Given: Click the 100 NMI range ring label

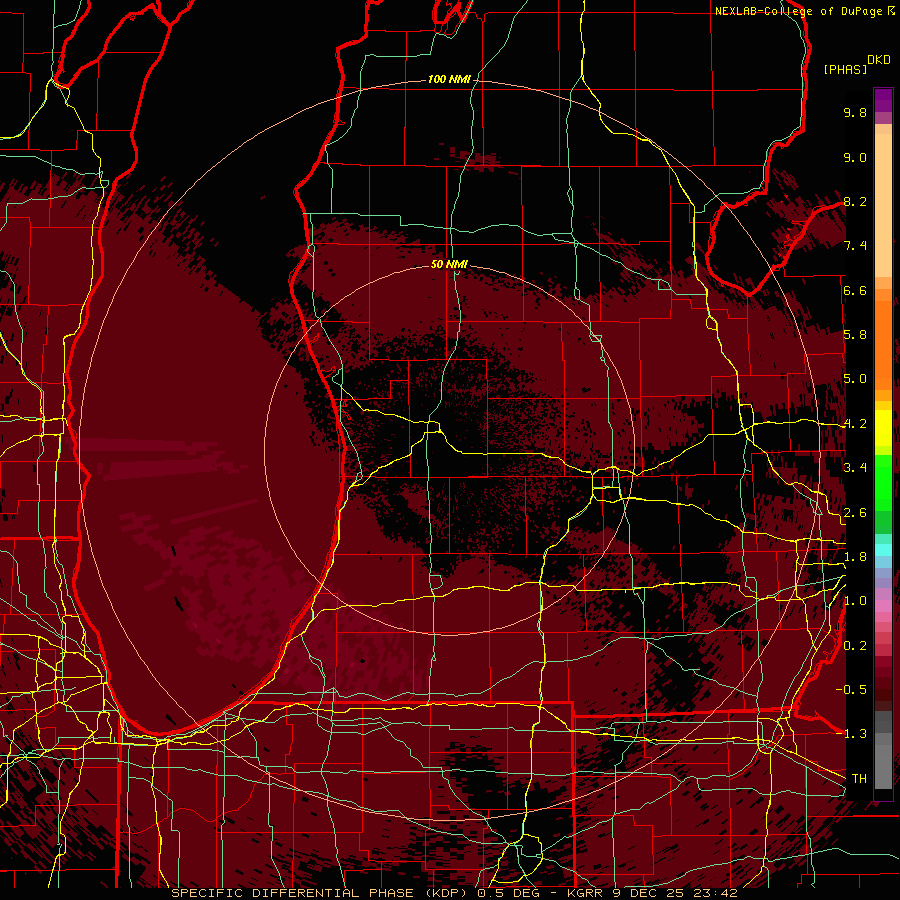Looking at the screenshot, I should (449, 79).
